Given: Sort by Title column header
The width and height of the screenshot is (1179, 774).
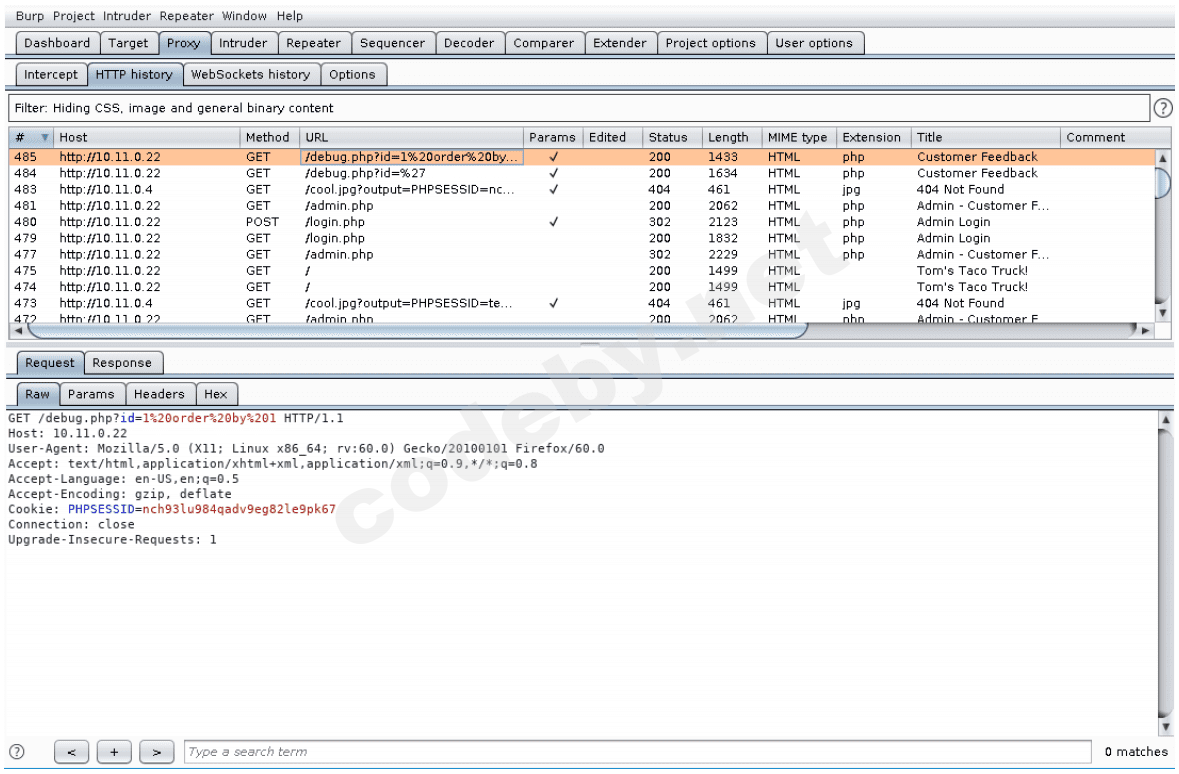Looking at the screenshot, I should [985, 138].
